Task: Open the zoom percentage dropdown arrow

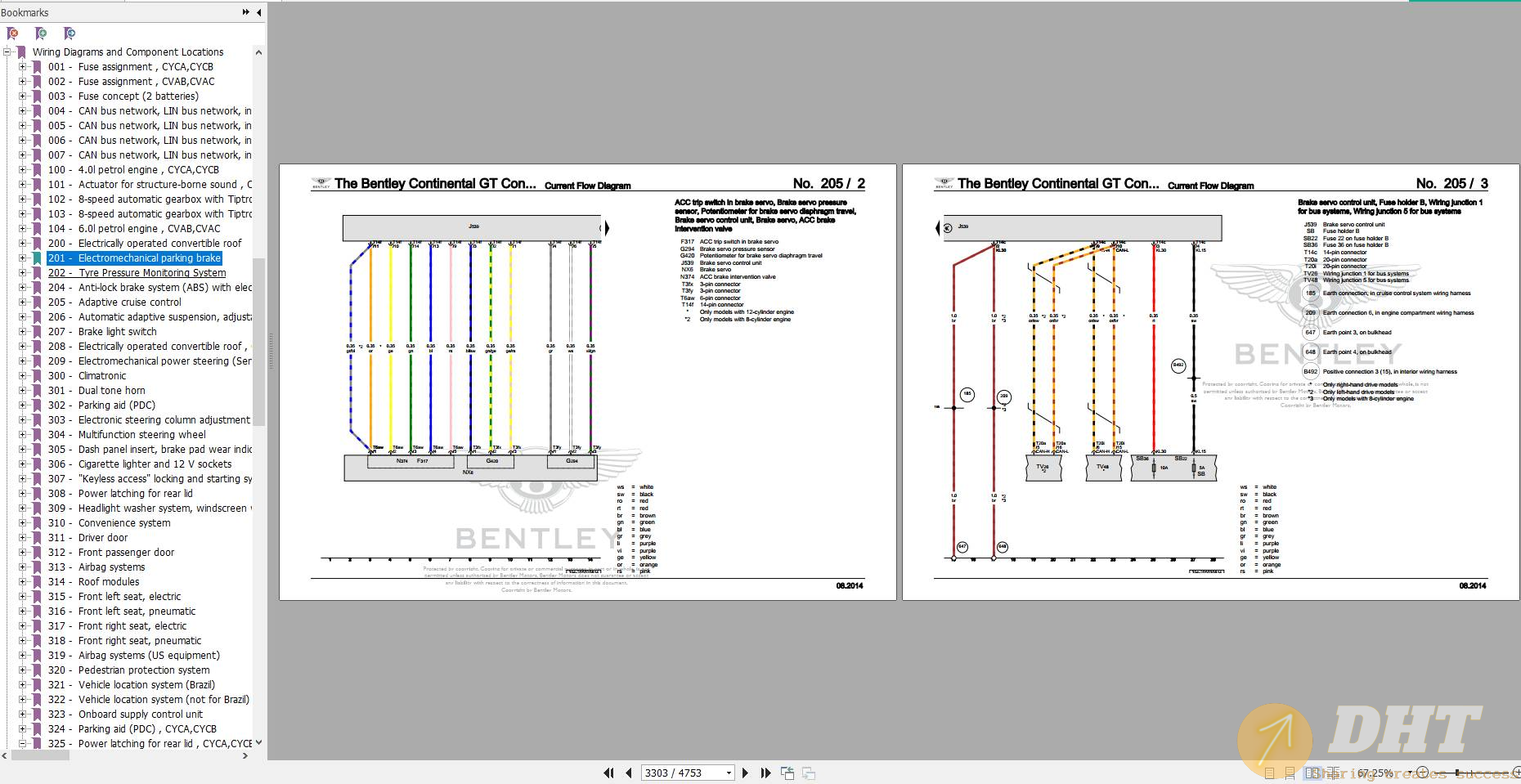Action: (1410, 772)
